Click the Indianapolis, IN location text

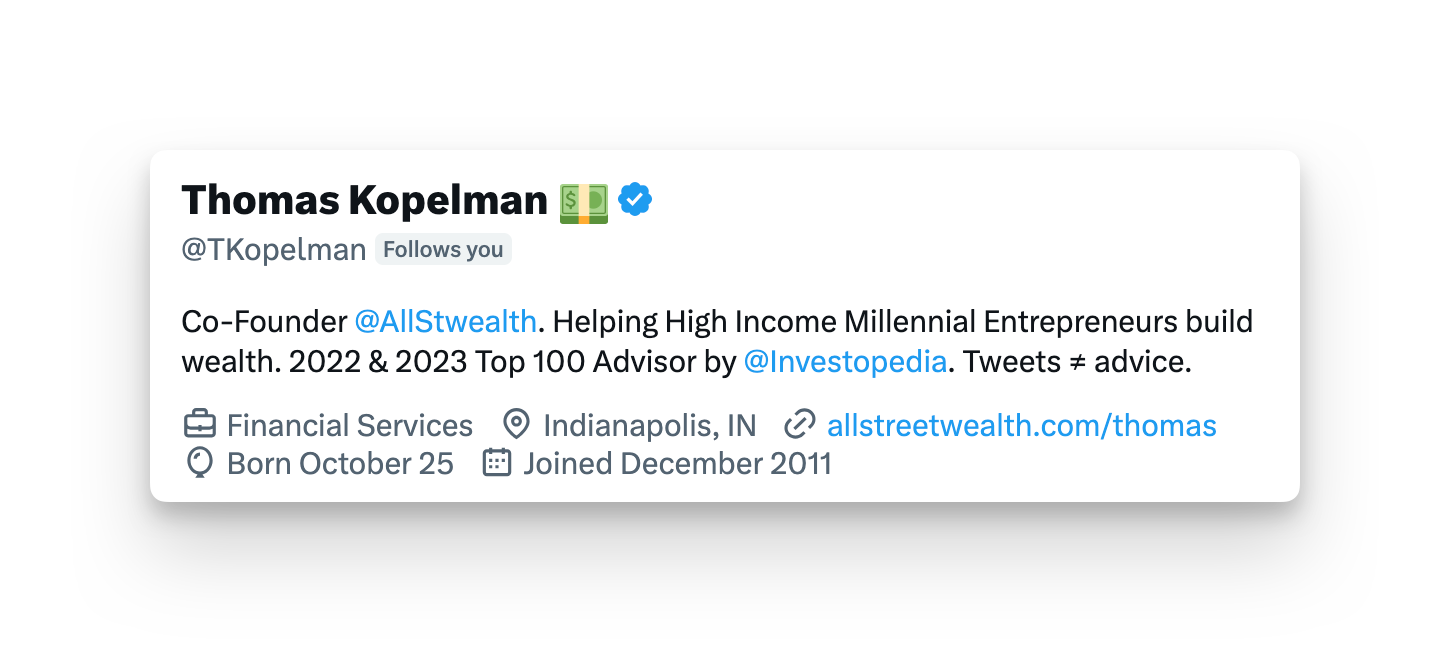coord(650,425)
